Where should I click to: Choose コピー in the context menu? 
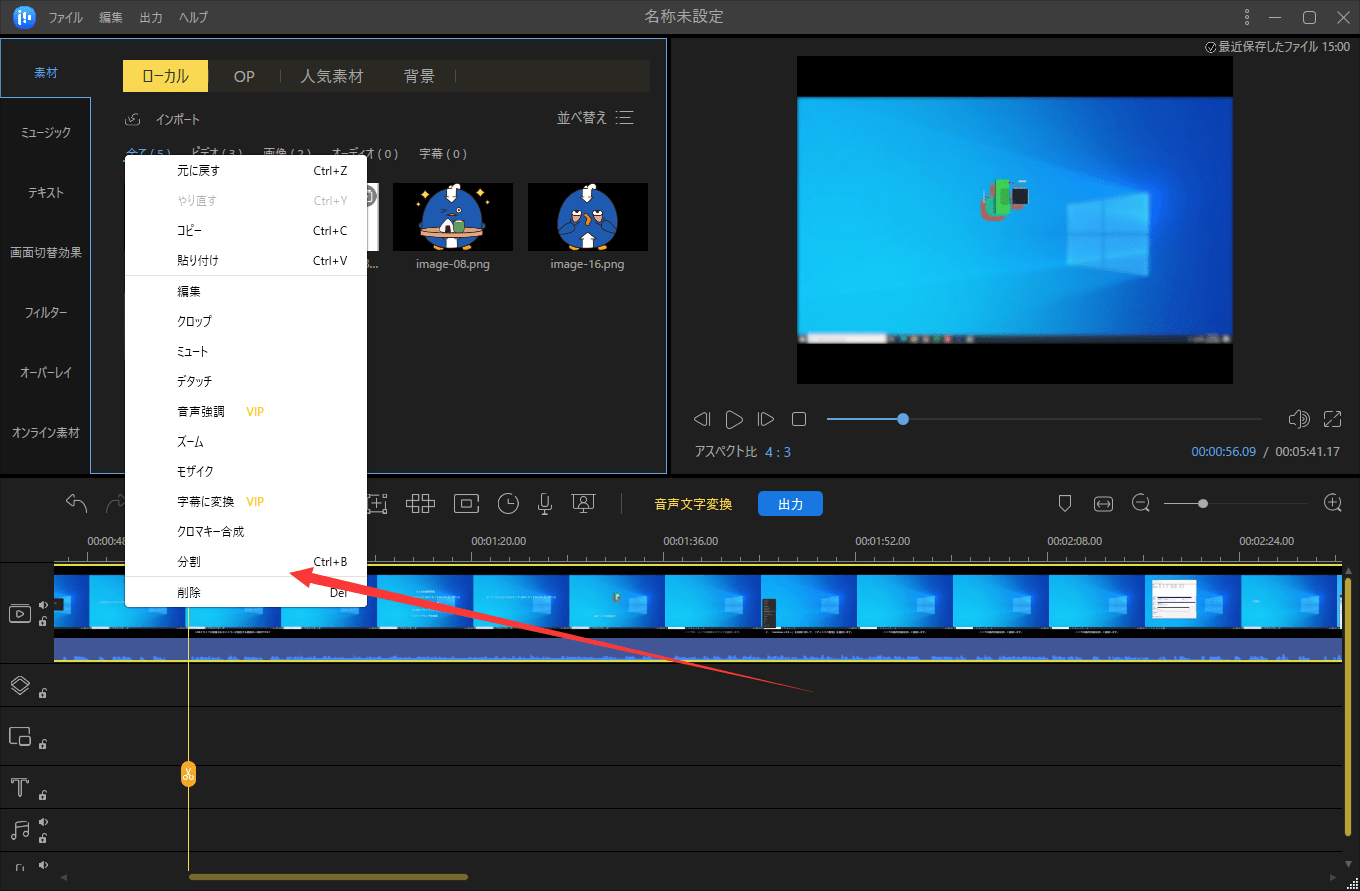coord(246,231)
